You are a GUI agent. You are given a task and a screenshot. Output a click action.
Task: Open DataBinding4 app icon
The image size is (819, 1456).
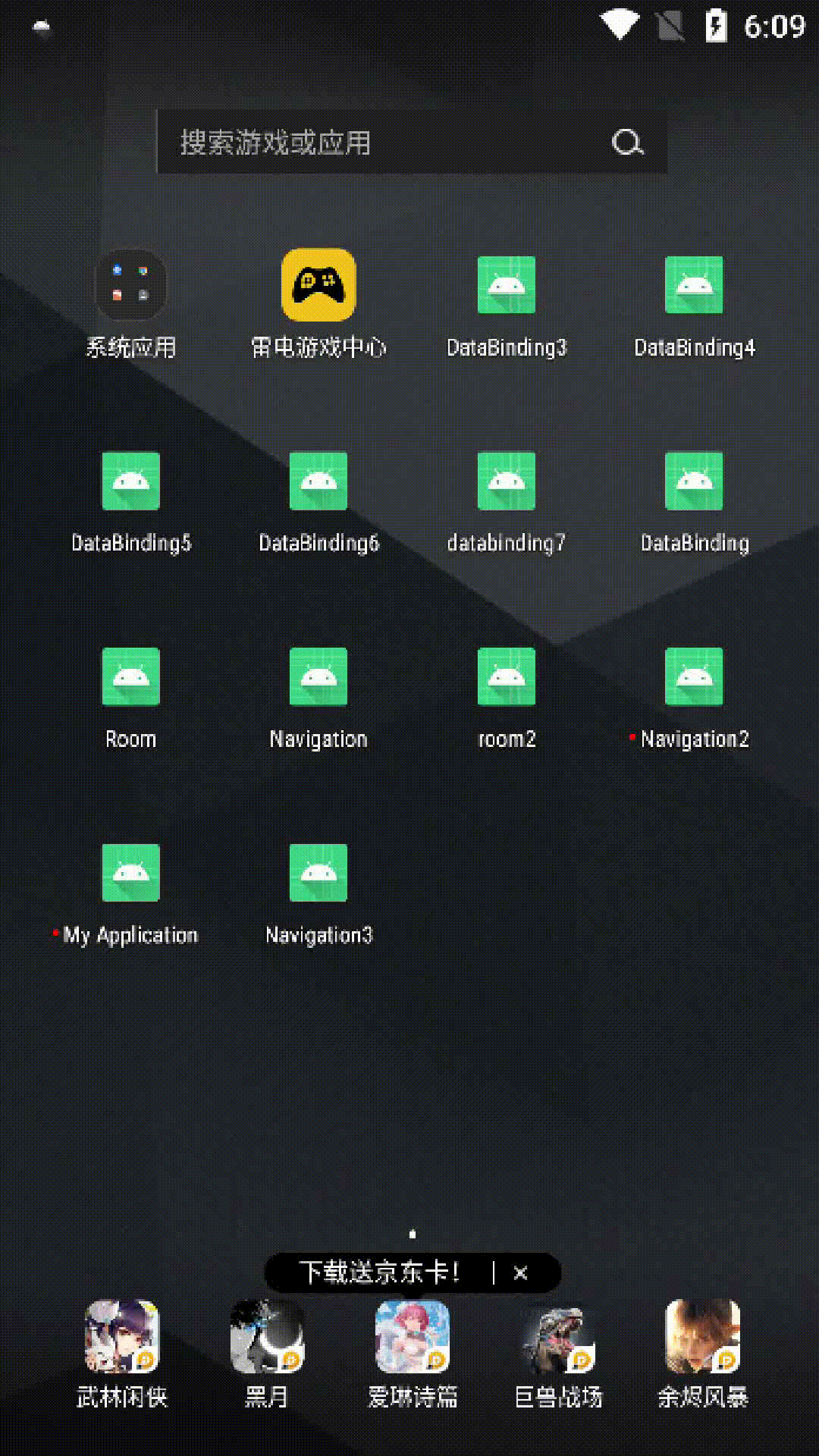[x=694, y=285]
